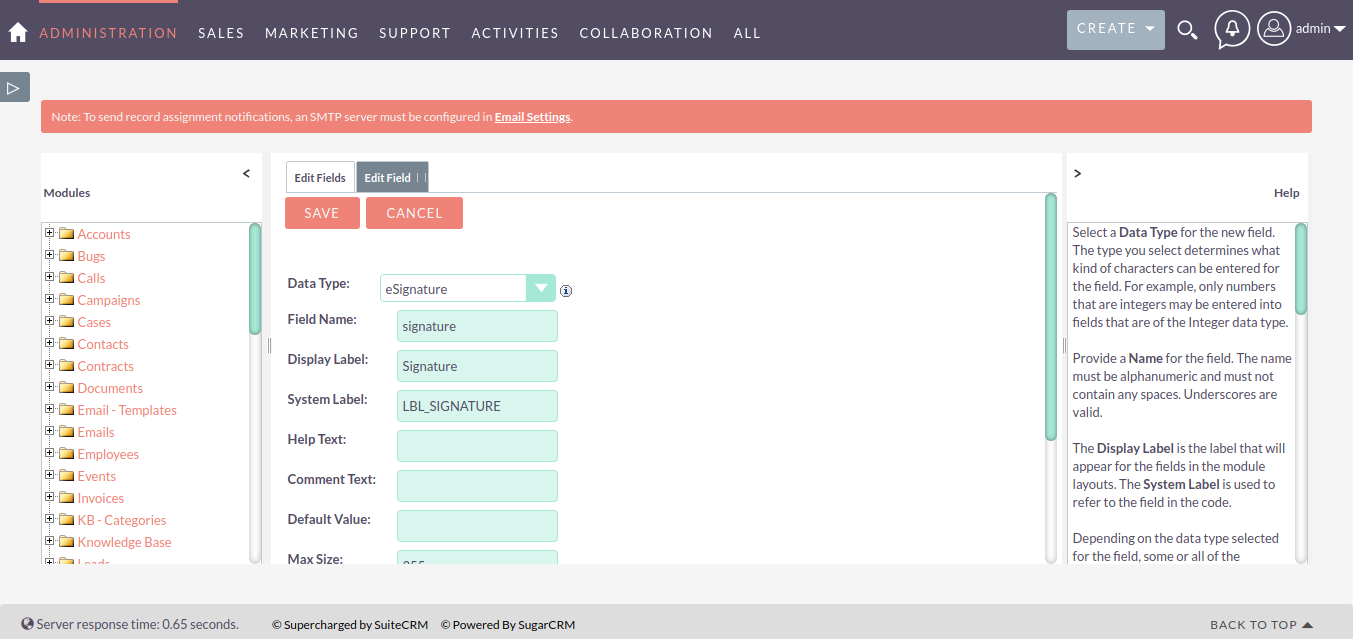
Task: Collapse the Modules panel
Action: coord(246,172)
